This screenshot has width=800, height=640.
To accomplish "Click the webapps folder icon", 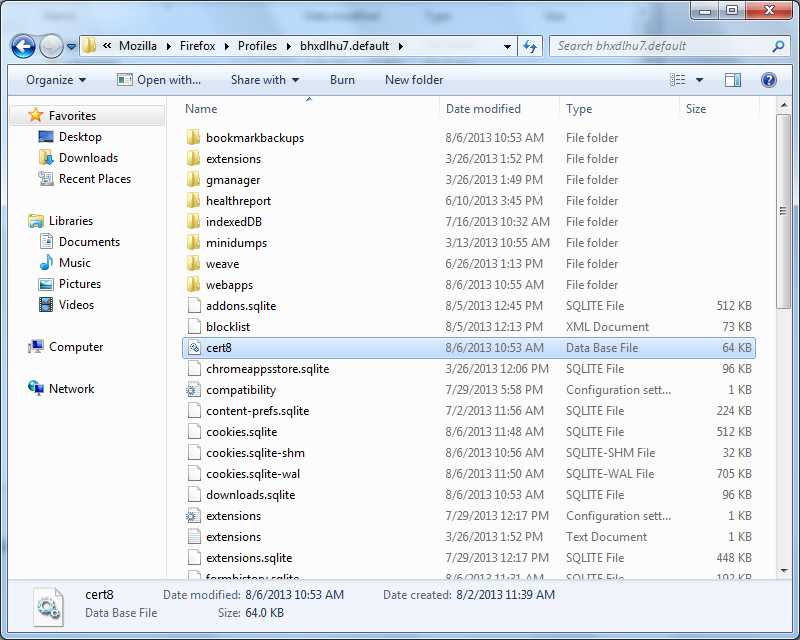I will point(193,284).
